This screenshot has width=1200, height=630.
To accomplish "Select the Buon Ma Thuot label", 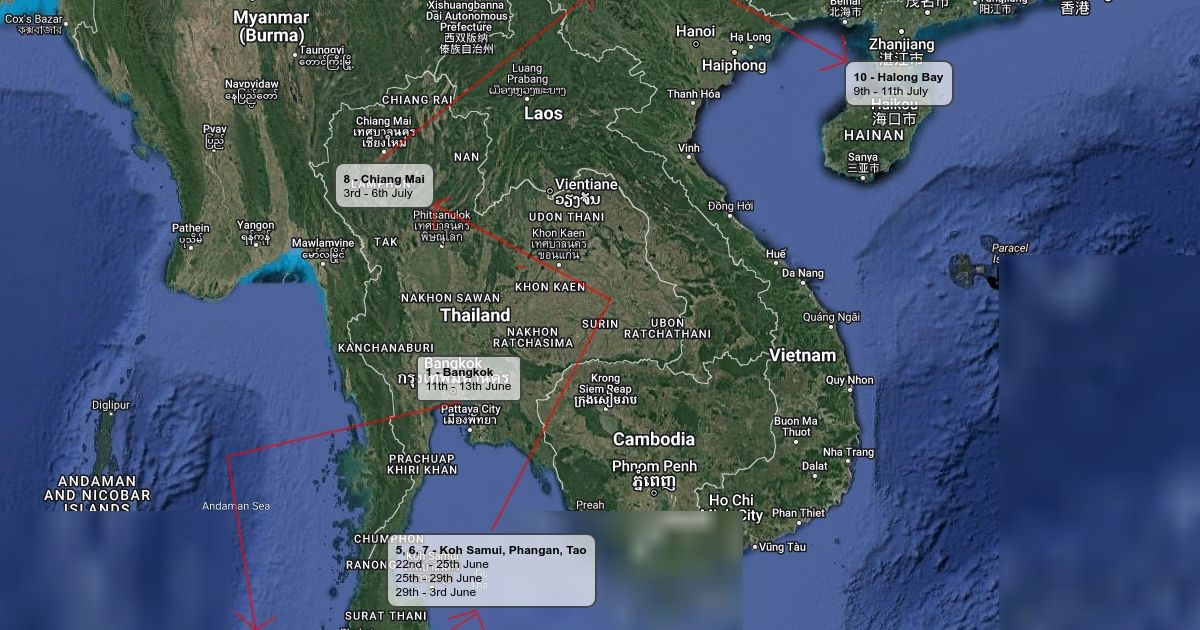I will [796, 427].
